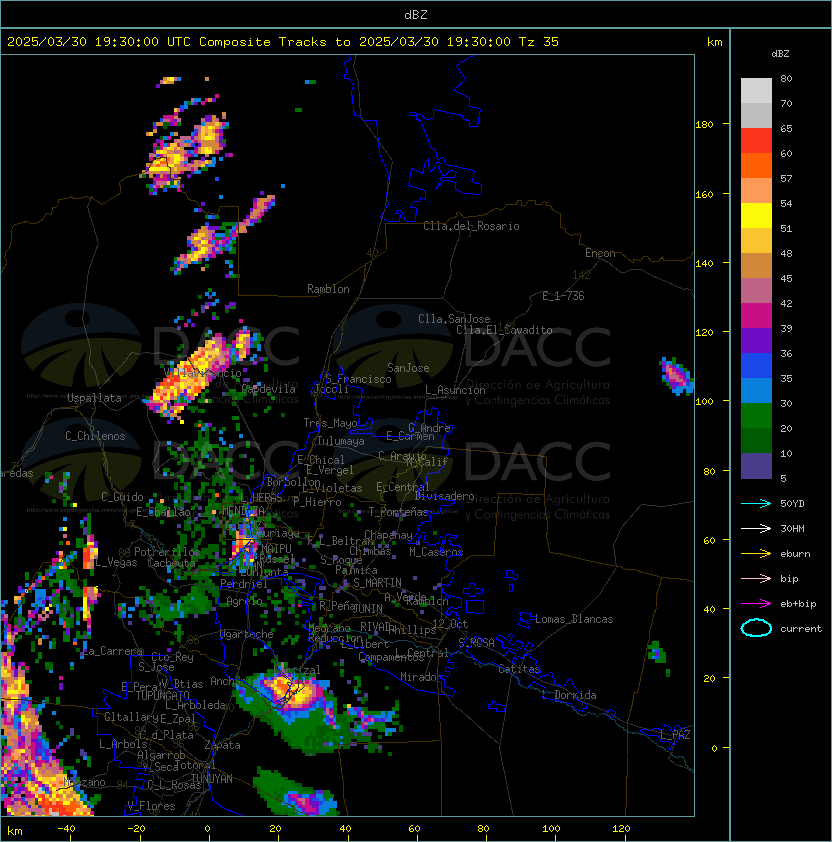Click the 'Uspallata' map label
This screenshot has width=832, height=842.
point(94,398)
